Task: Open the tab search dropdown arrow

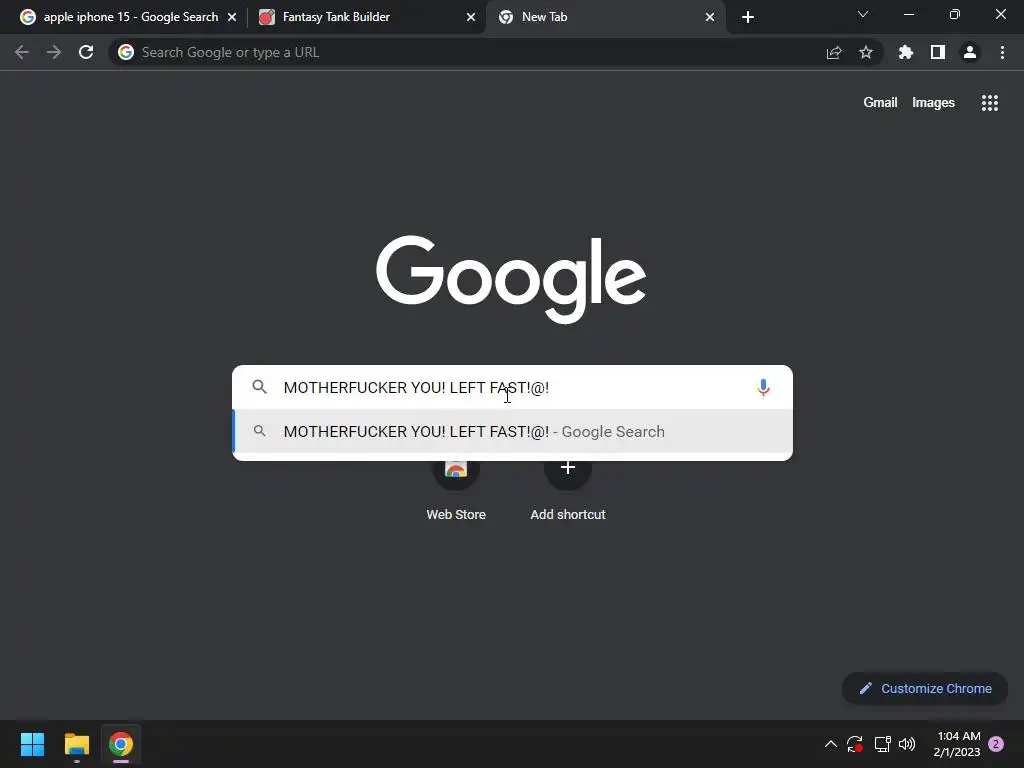Action: click(863, 14)
